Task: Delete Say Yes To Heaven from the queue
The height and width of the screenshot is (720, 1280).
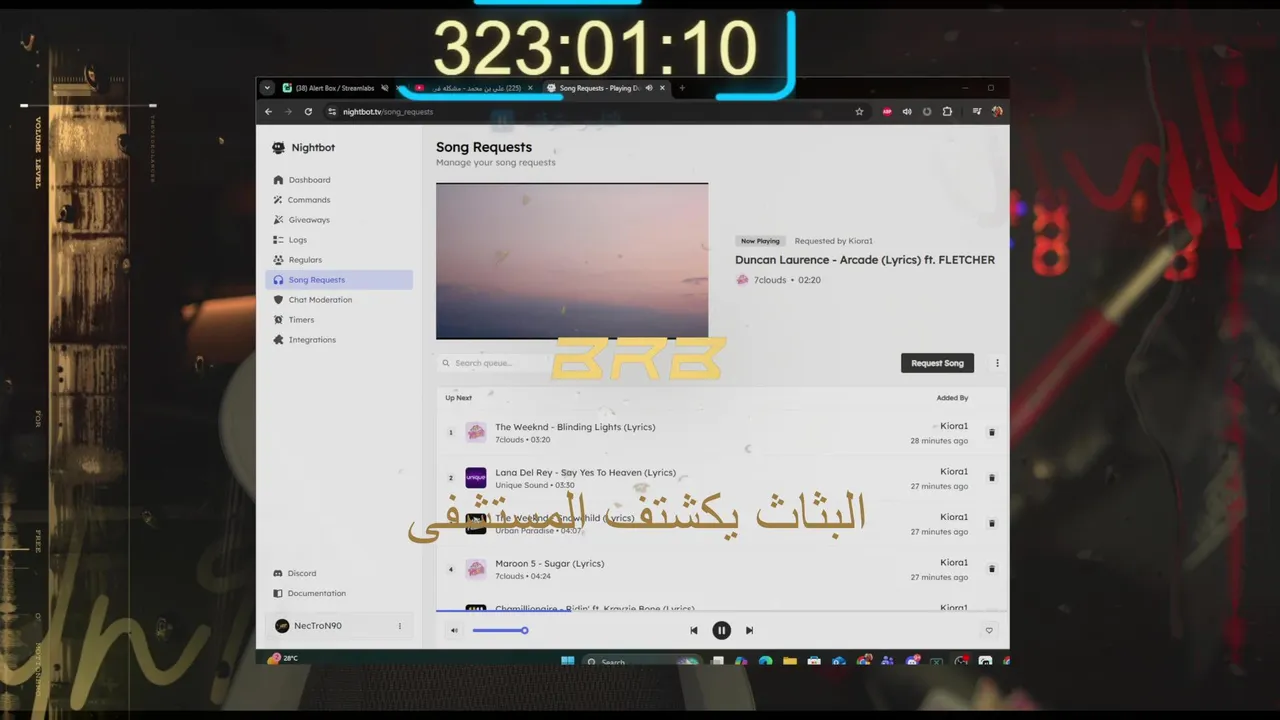Action: click(x=992, y=478)
